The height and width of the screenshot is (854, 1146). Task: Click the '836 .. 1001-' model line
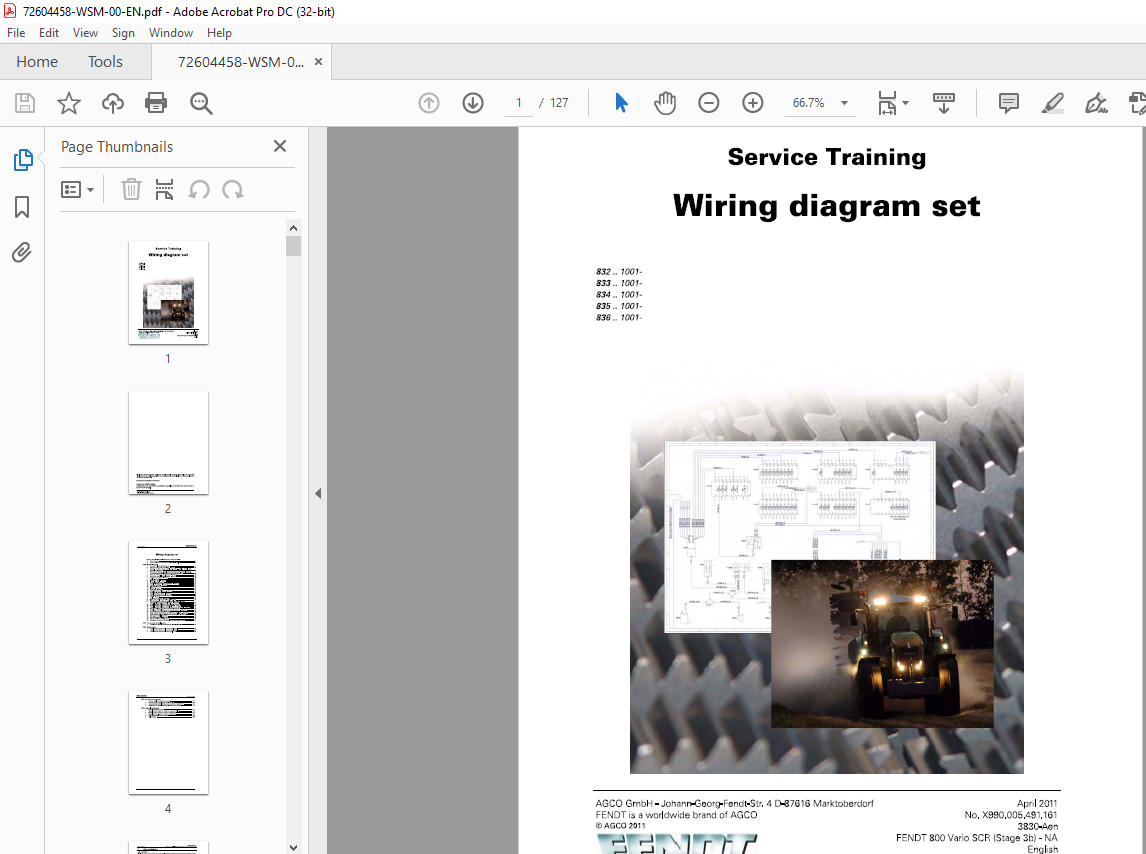619,318
